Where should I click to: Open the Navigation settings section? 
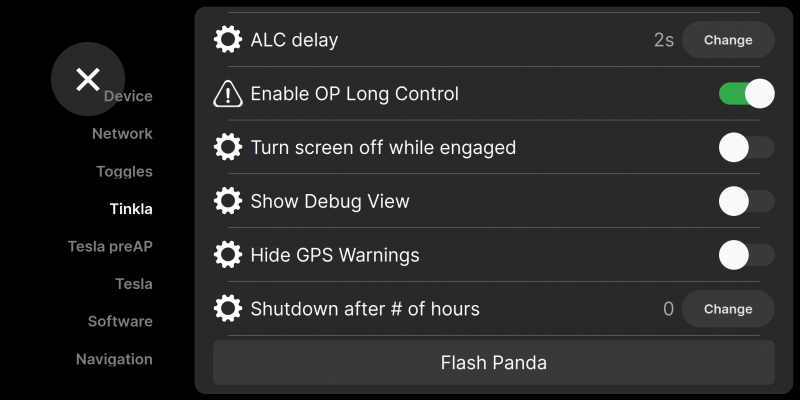click(x=114, y=359)
